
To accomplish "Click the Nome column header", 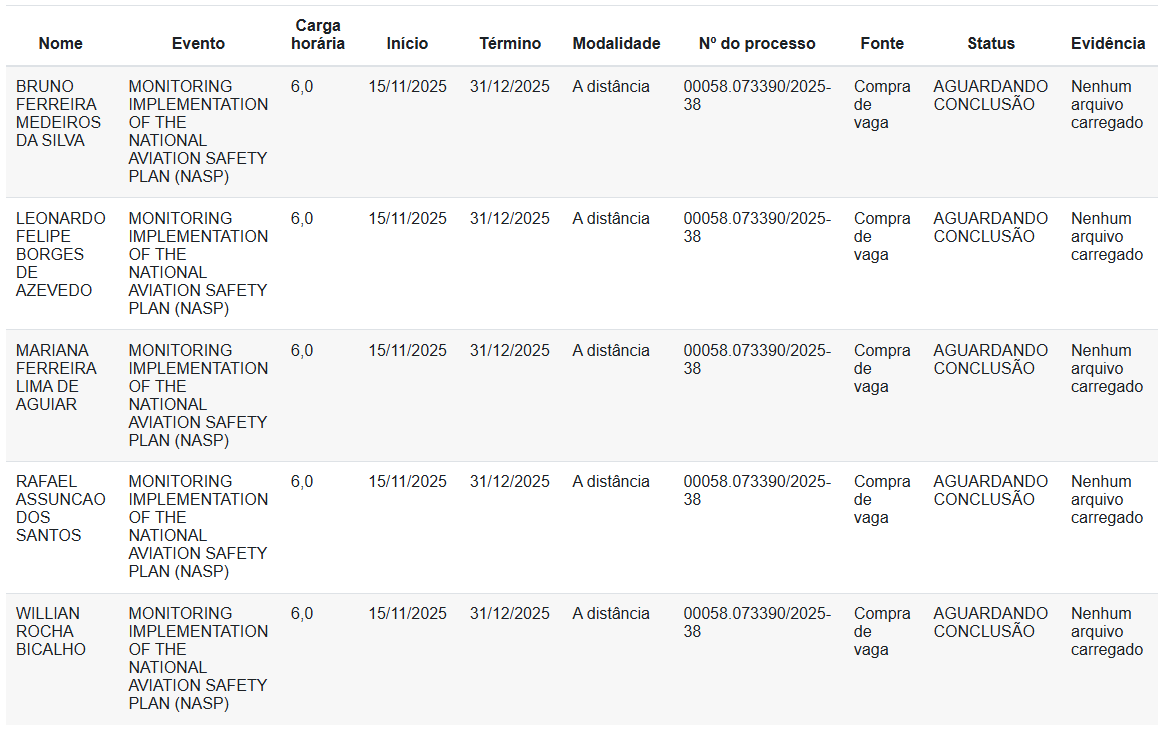I will (x=61, y=44).
